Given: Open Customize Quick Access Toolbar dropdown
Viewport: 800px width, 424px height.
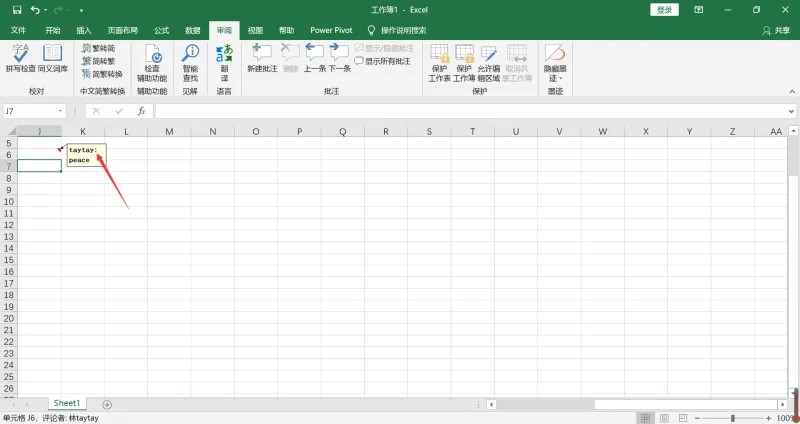Looking at the screenshot, I should point(82,10).
